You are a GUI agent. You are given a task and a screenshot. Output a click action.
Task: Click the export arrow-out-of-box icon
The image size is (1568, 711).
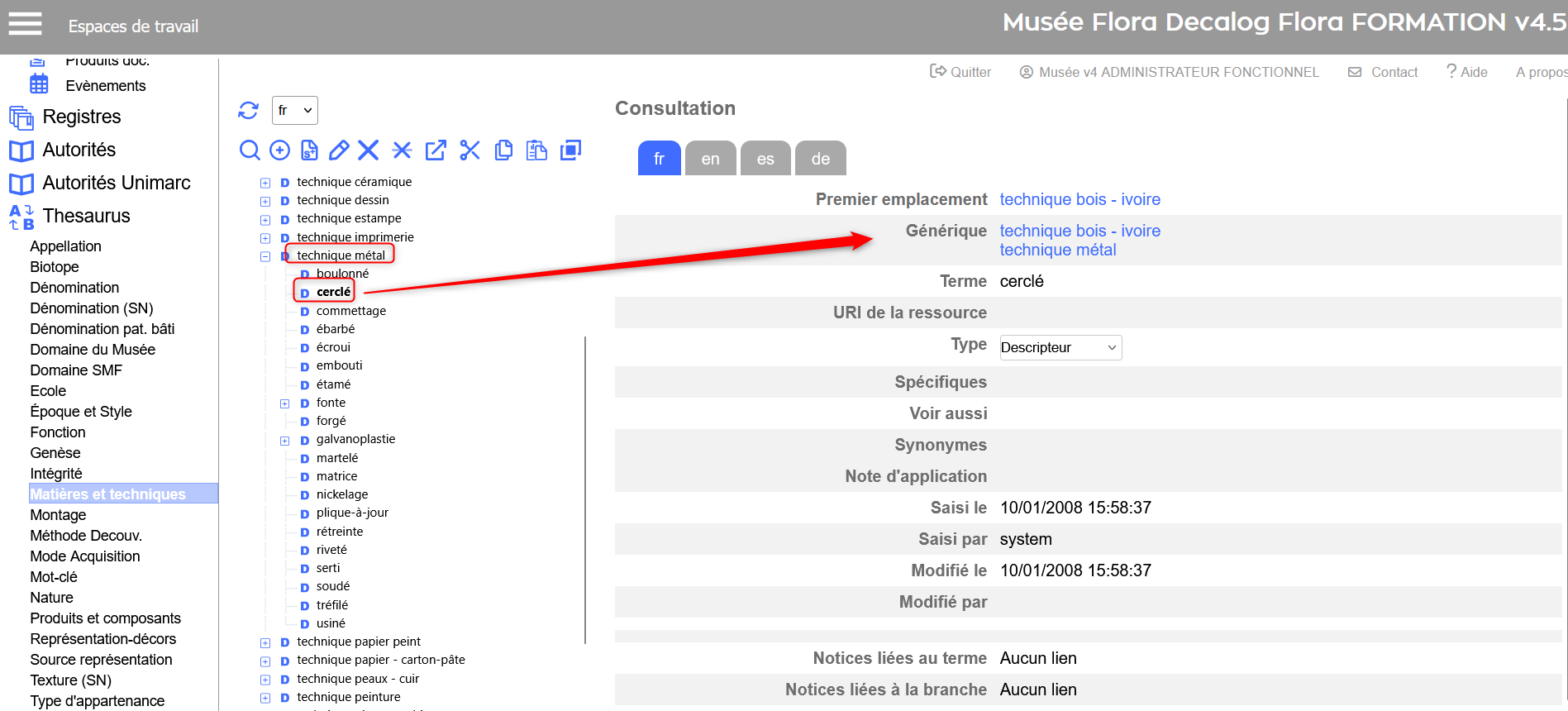[436, 150]
